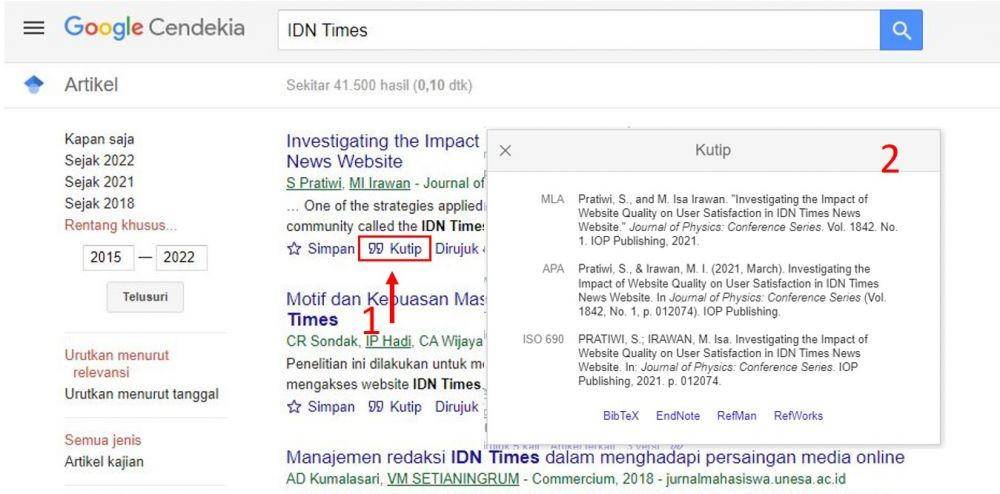
Task: Open author S Pratiwi profile
Action: coord(315,184)
